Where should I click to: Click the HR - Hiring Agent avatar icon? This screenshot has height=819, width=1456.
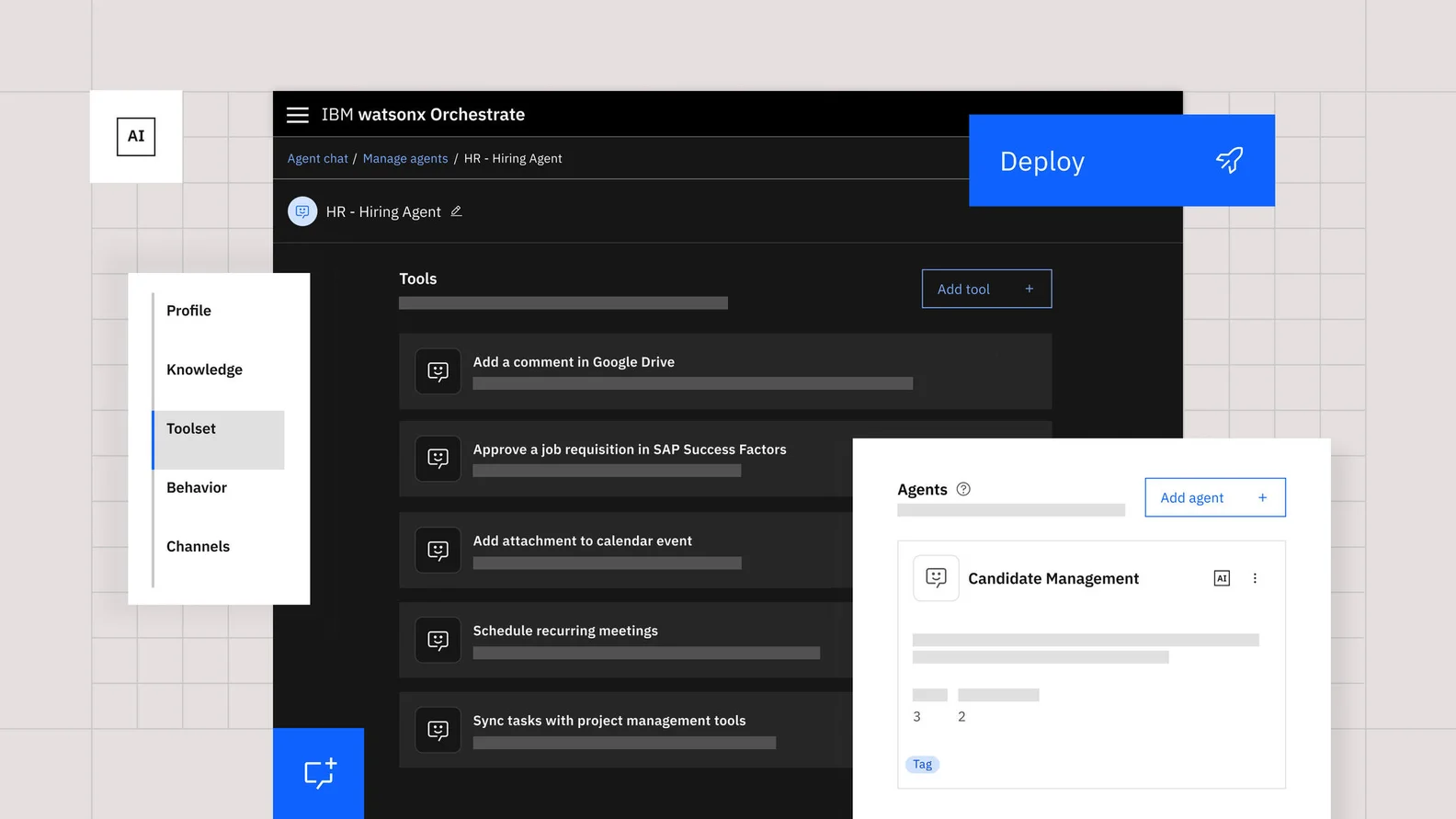point(302,211)
